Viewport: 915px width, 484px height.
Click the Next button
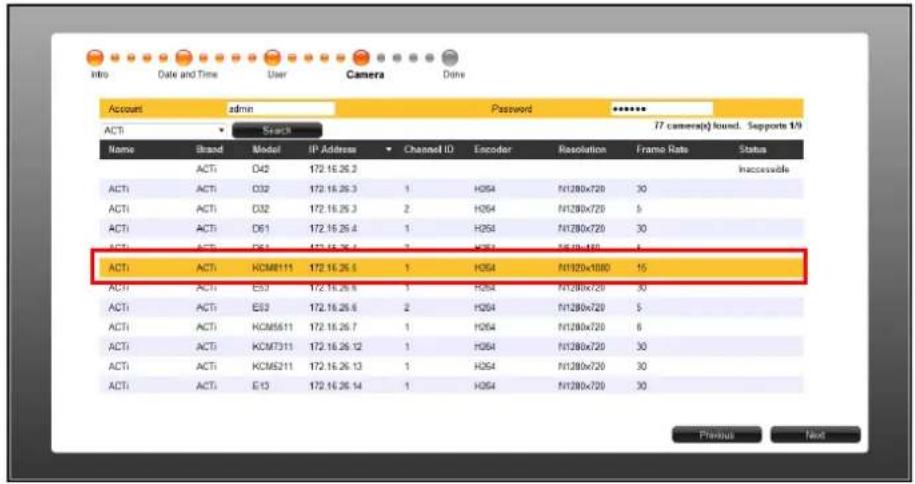tap(815, 435)
